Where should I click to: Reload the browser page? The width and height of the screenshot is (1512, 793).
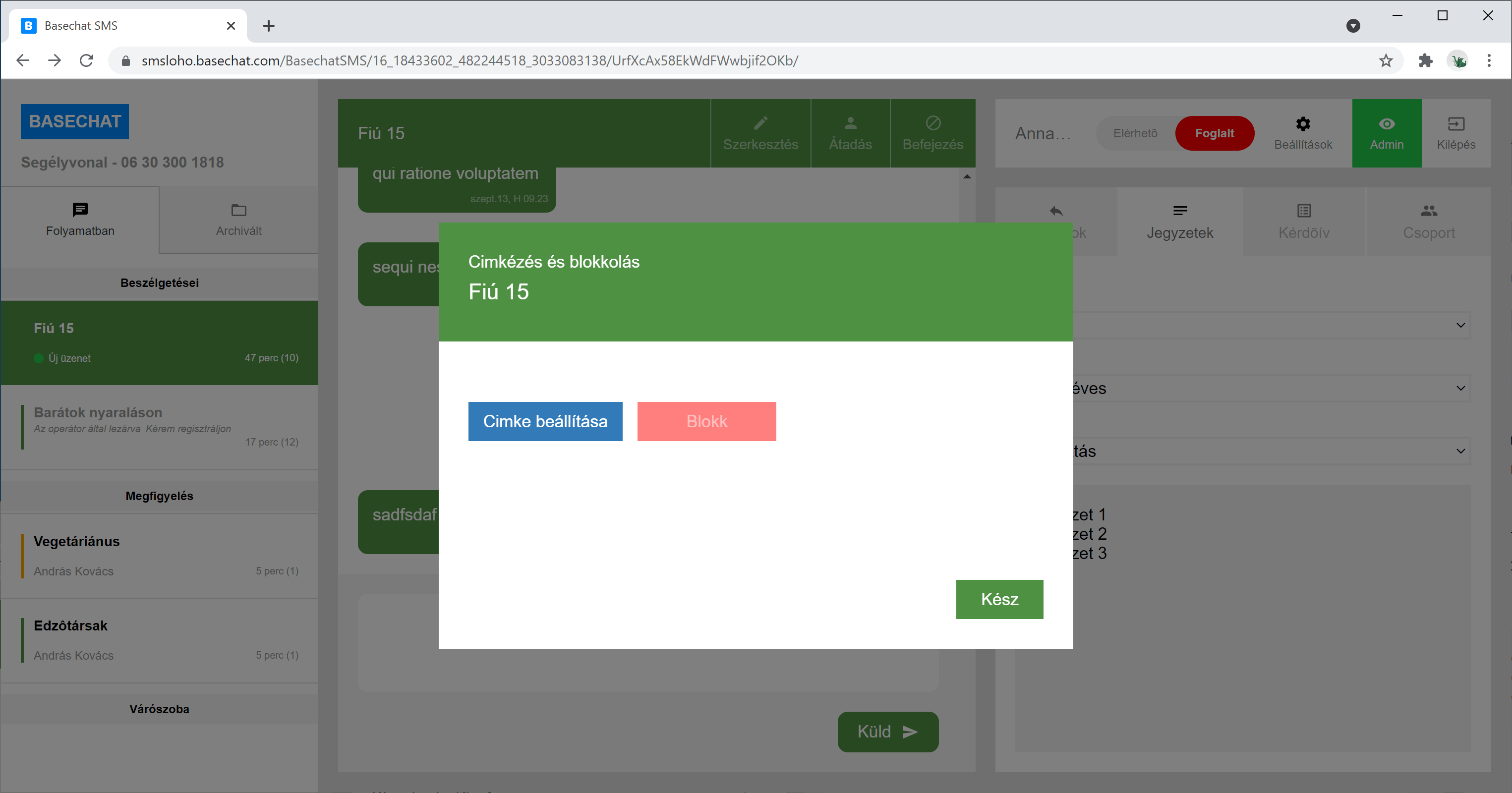(x=86, y=60)
